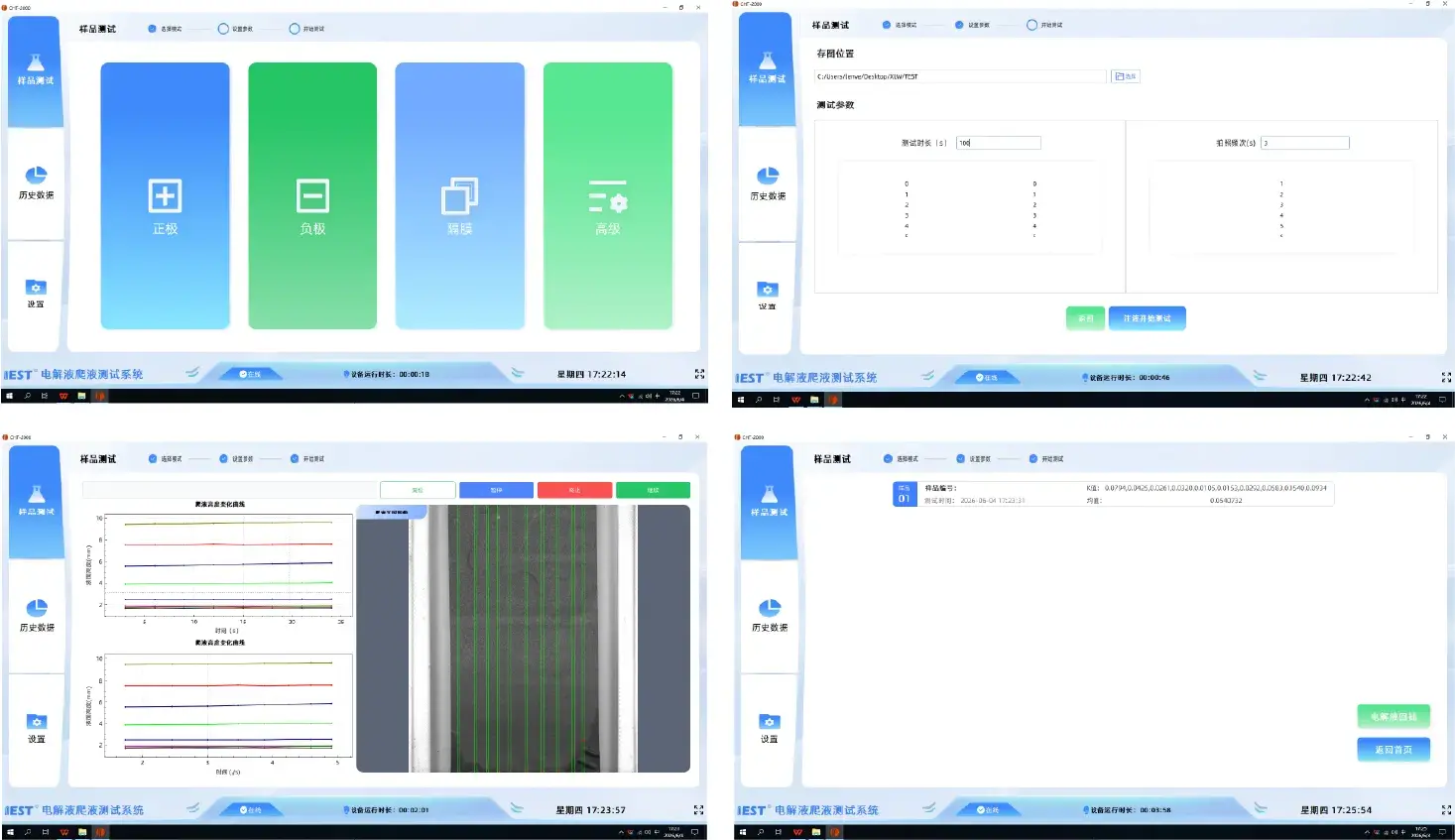1455x840 pixels.
Task: Open 设置 in the mode-selection window sidebar
Action: pyautogui.click(x=36, y=293)
